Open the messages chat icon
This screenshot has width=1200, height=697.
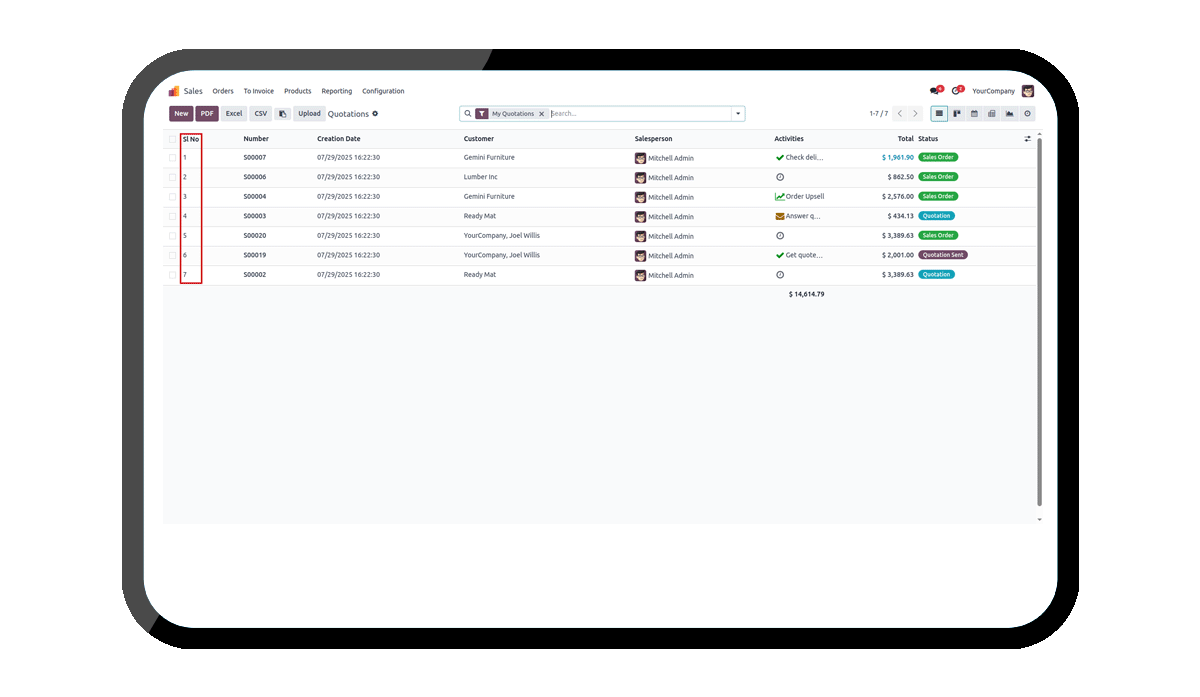[935, 91]
